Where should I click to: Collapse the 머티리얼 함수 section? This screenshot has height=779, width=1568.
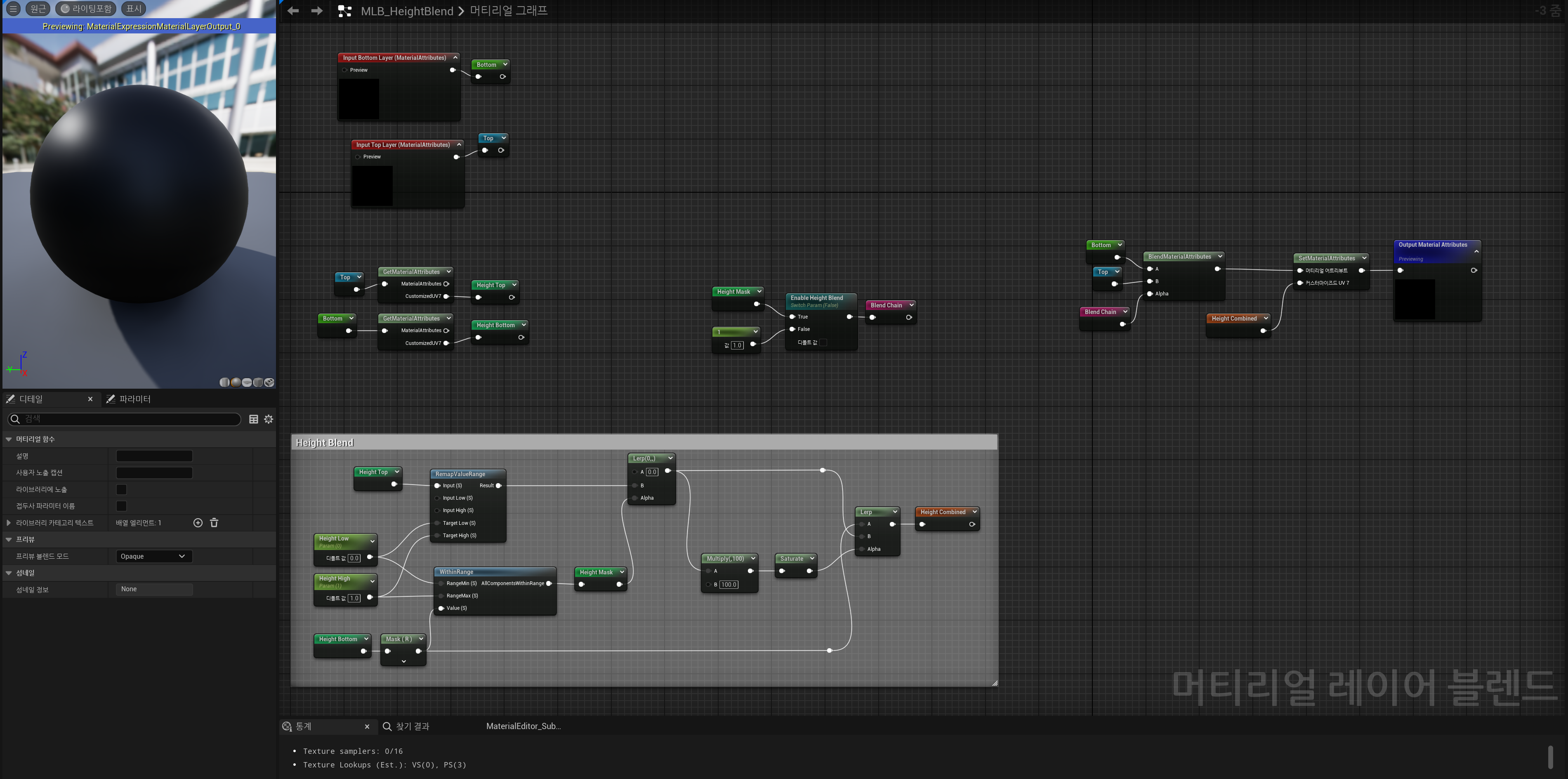pyautogui.click(x=9, y=439)
